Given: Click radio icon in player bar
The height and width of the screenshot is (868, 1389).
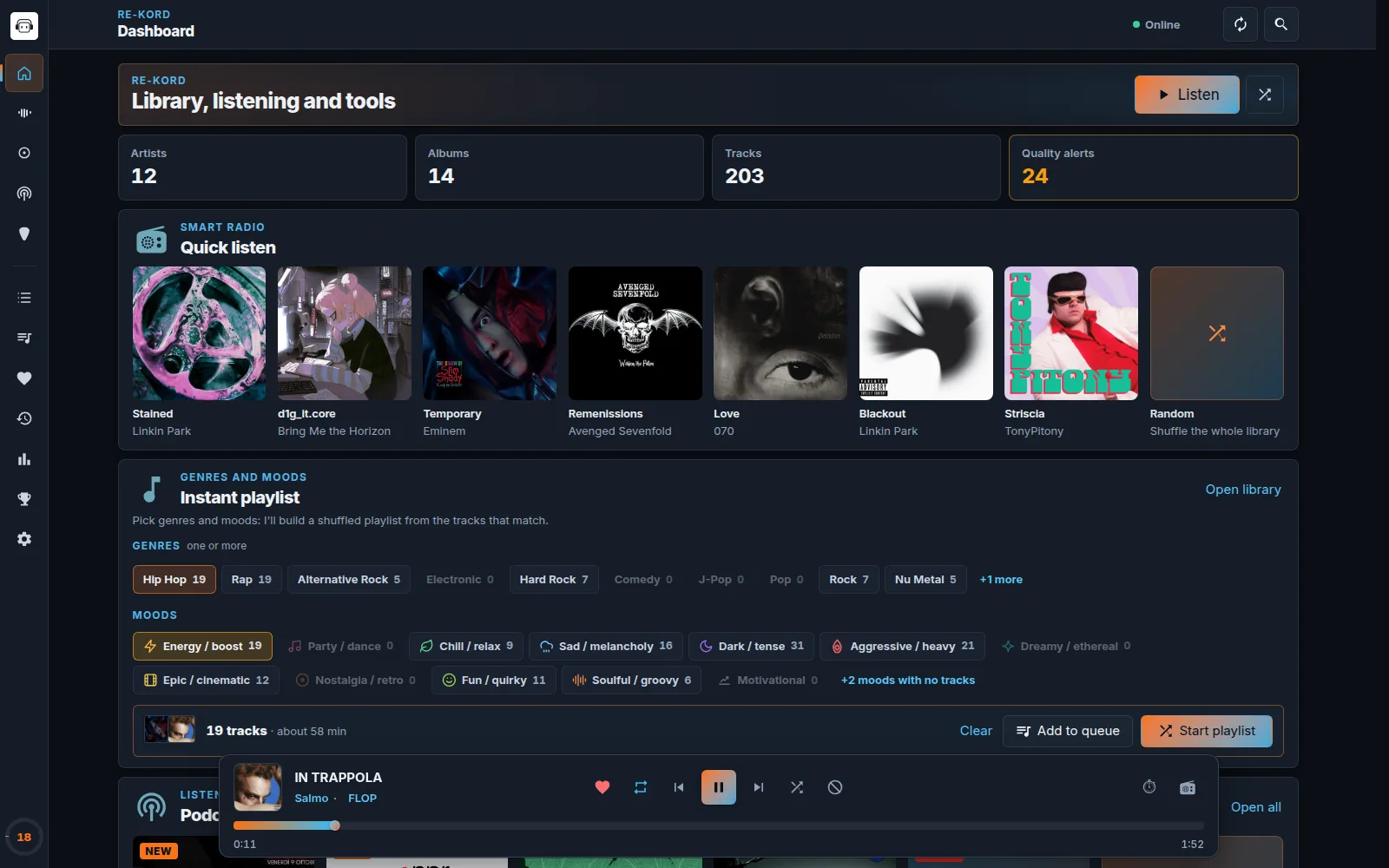Looking at the screenshot, I should pyautogui.click(x=1188, y=787).
